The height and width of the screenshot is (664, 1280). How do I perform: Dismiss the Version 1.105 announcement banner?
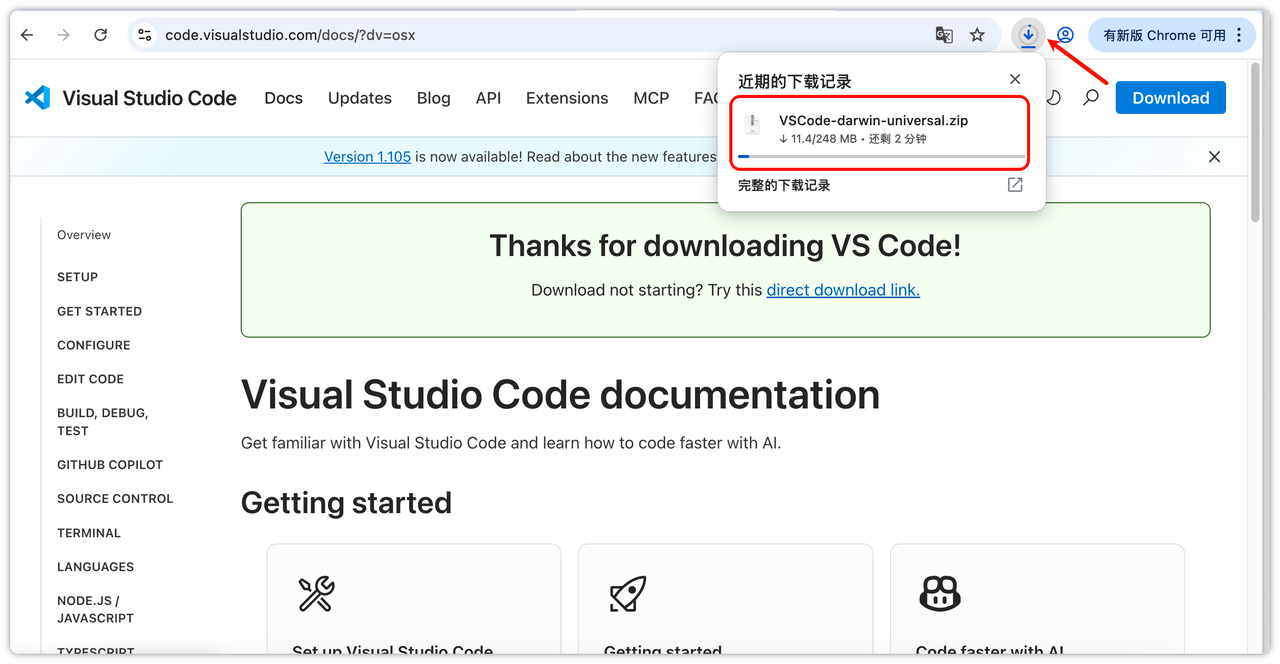(x=1214, y=157)
